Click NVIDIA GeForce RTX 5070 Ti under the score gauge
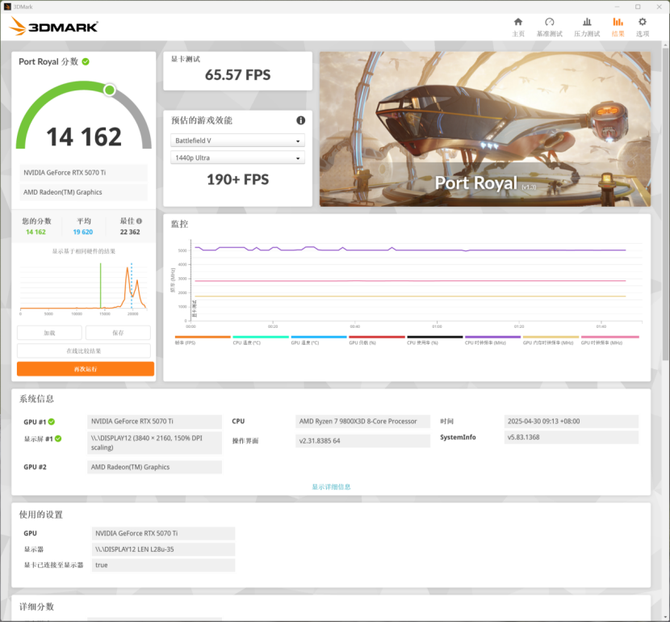670x622 pixels. click(x=83, y=173)
